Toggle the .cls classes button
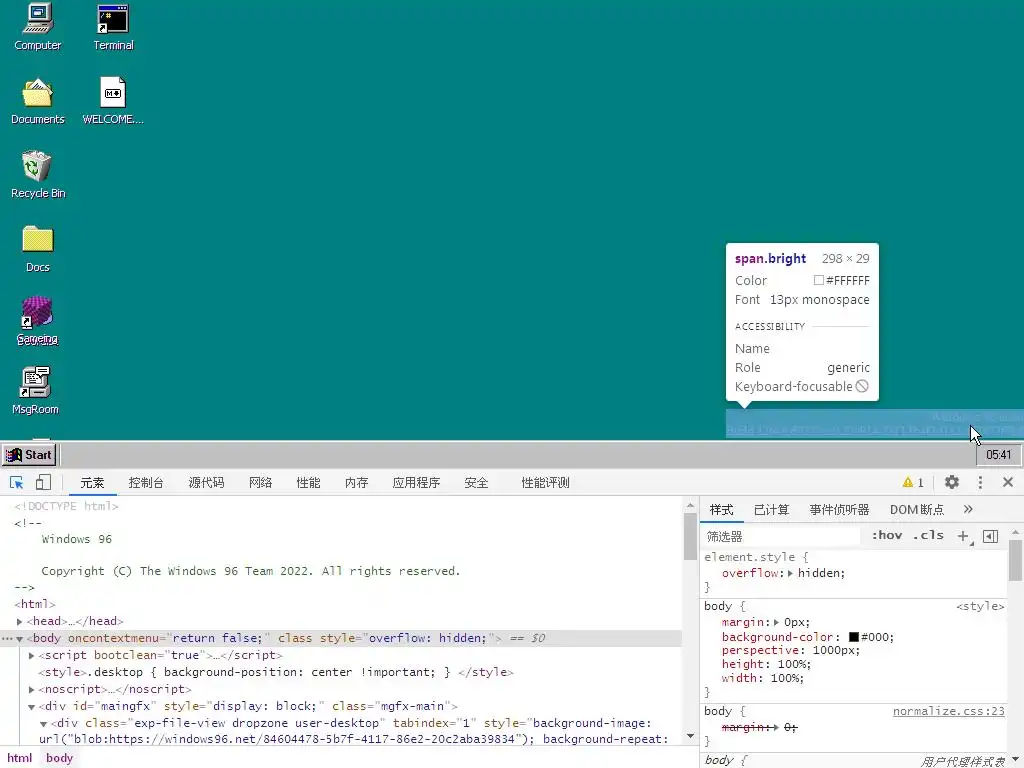Viewport: 1024px width, 768px height. tap(928, 536)
